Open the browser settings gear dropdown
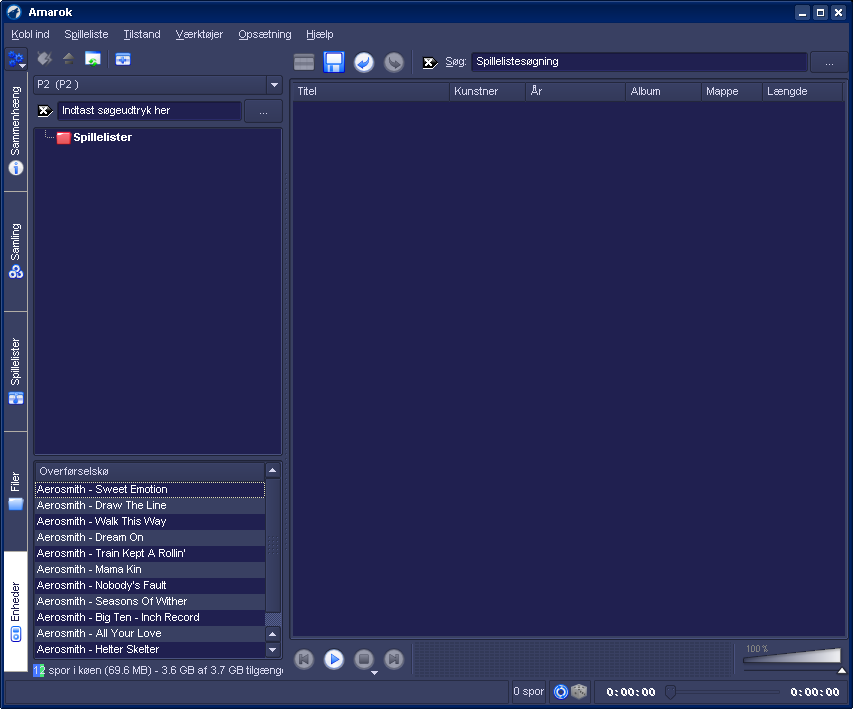This screenshot has height=709, width=853. click(x=16, y=59)
